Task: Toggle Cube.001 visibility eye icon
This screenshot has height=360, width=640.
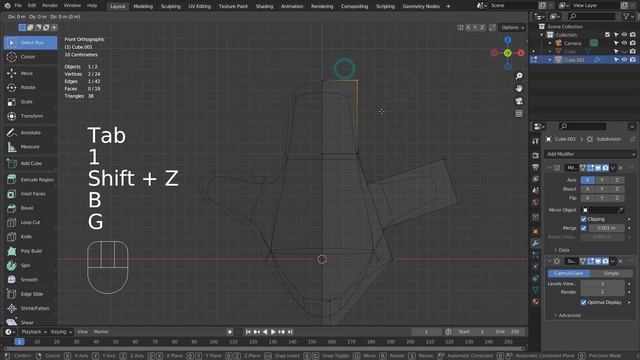Action: (x=624, y=60)
